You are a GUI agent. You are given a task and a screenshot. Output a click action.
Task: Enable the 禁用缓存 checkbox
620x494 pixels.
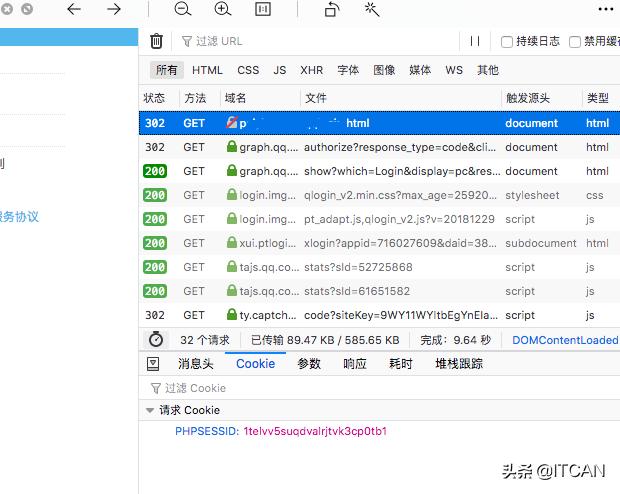575,42
